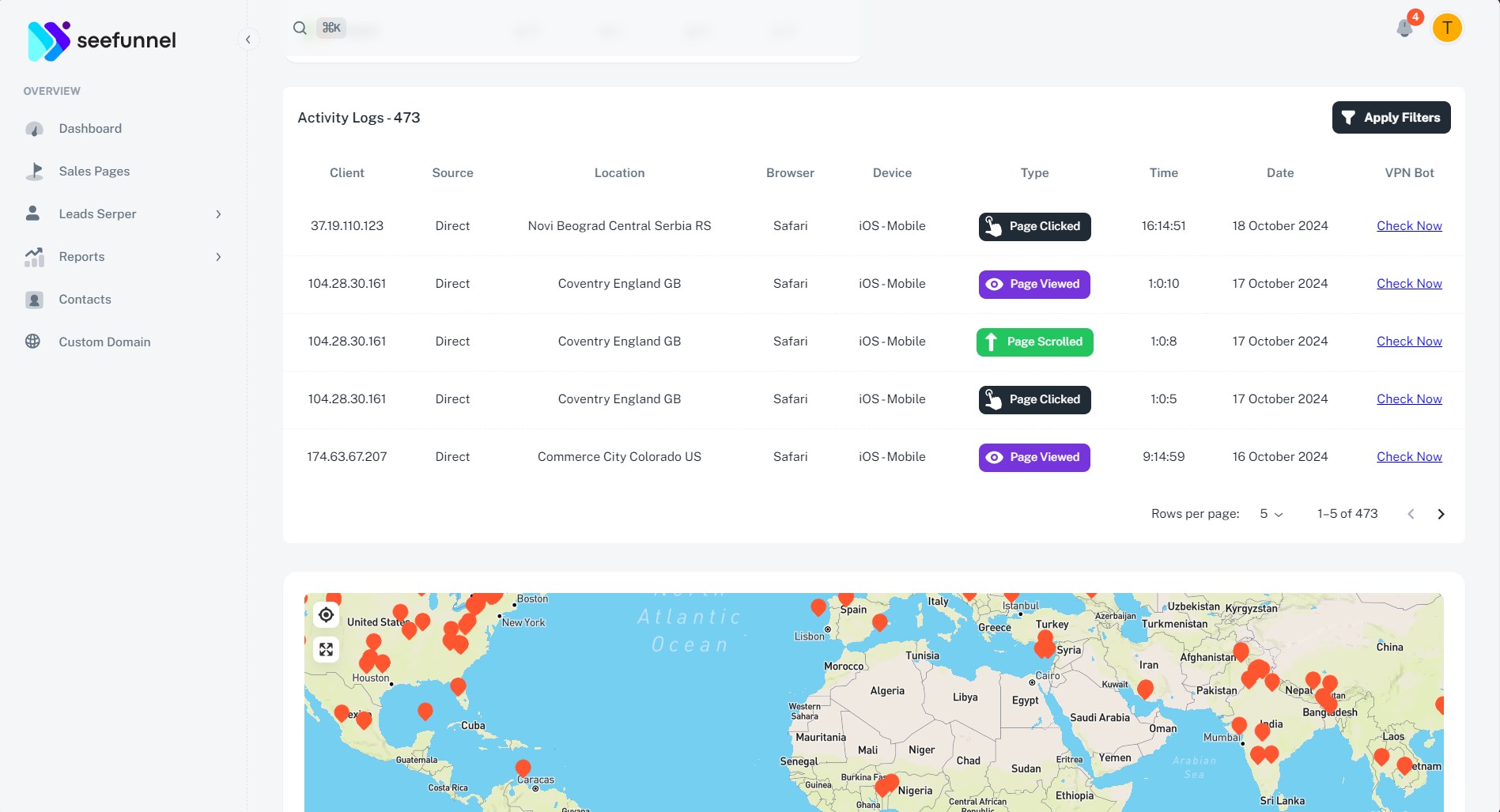
Task: Click the map pin near Caracas
Action: [523, 768]
